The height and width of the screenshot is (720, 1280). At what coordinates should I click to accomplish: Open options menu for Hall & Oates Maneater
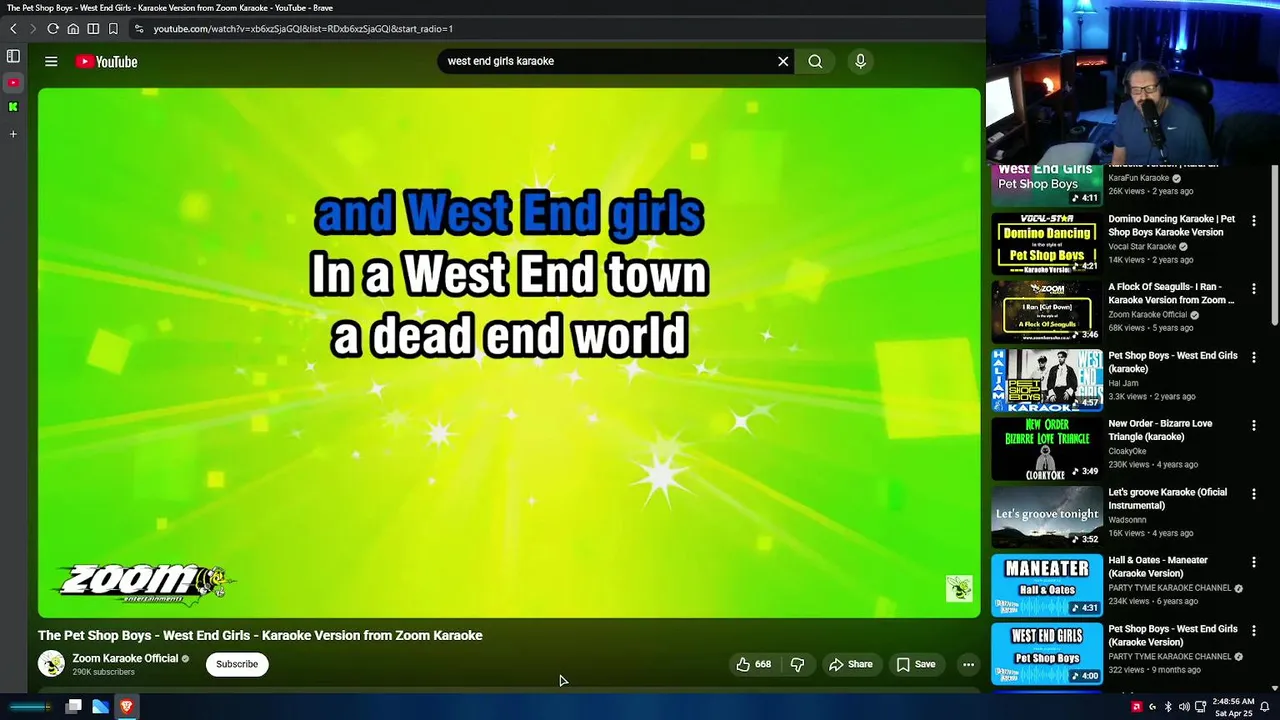(1253, 562)
